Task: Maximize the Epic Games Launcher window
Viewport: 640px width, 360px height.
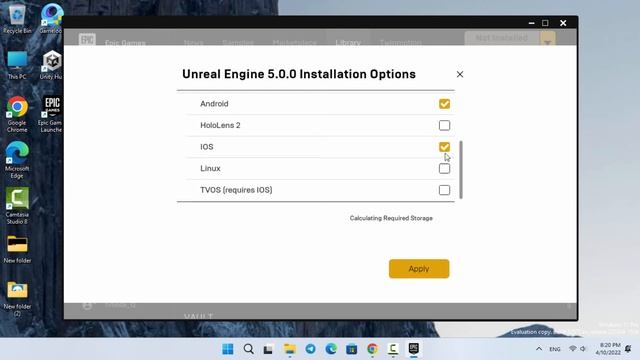Action: [x=545, y=23]
